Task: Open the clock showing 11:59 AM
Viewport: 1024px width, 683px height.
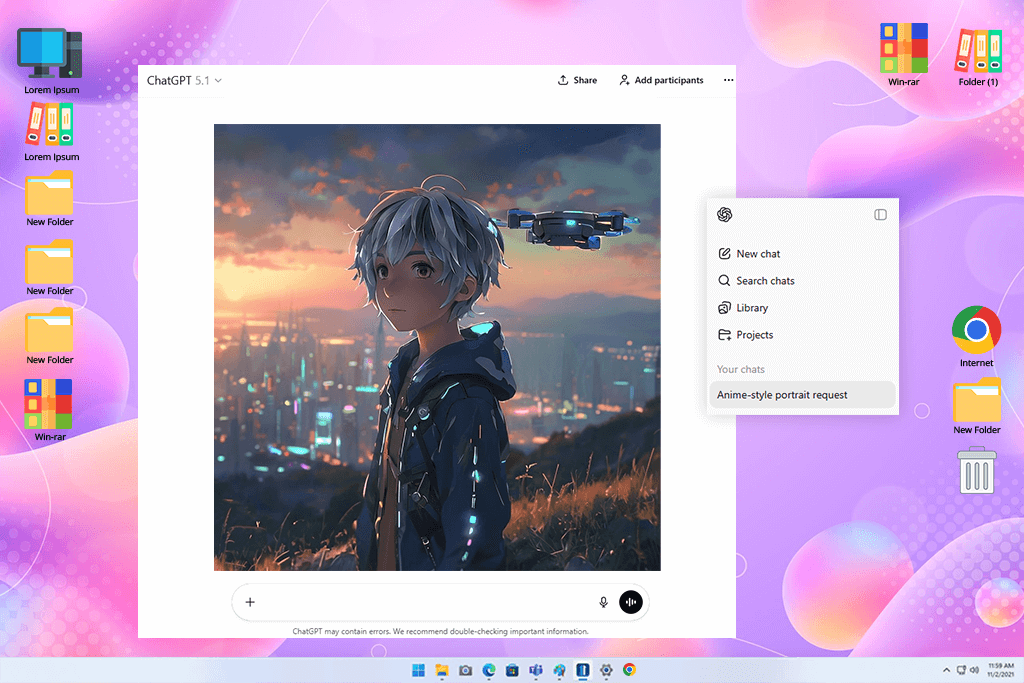Action: (1000, 670)
